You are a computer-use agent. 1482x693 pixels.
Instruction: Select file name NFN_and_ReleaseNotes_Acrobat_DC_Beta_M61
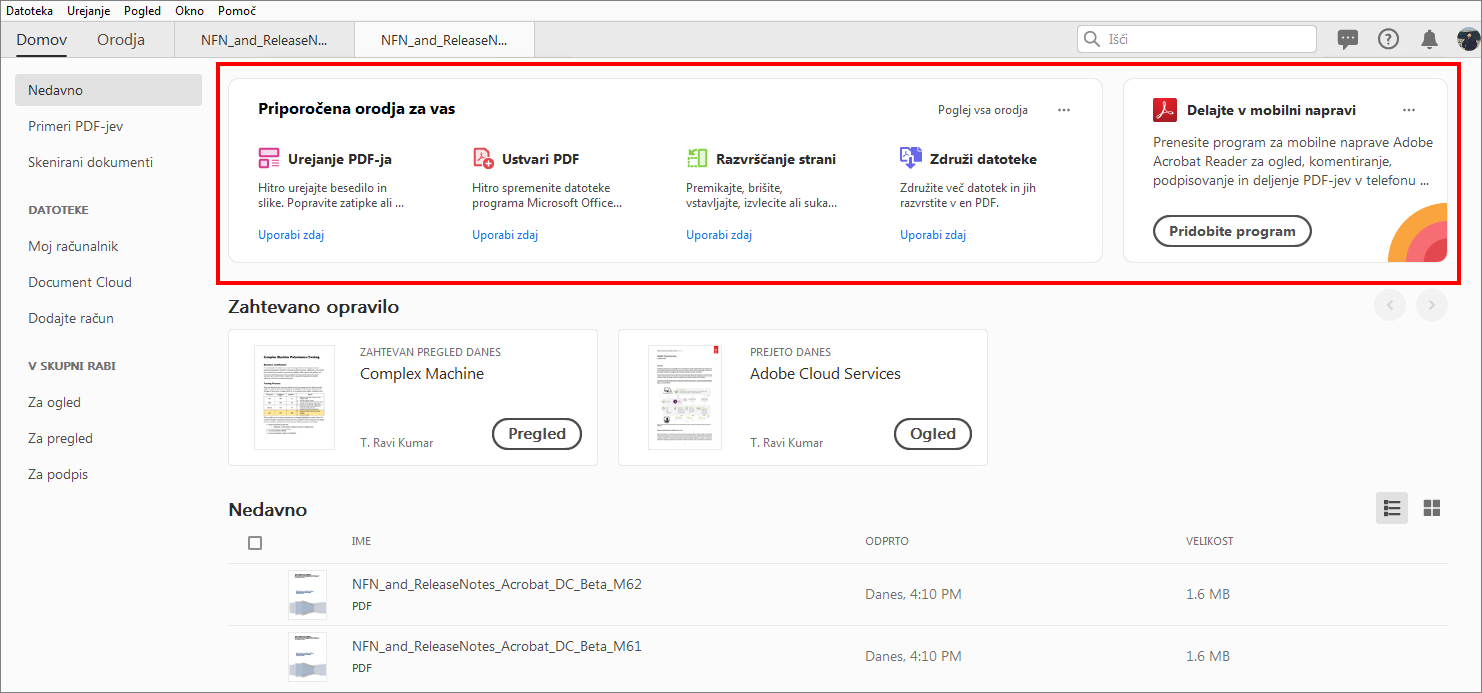(497, 646)
